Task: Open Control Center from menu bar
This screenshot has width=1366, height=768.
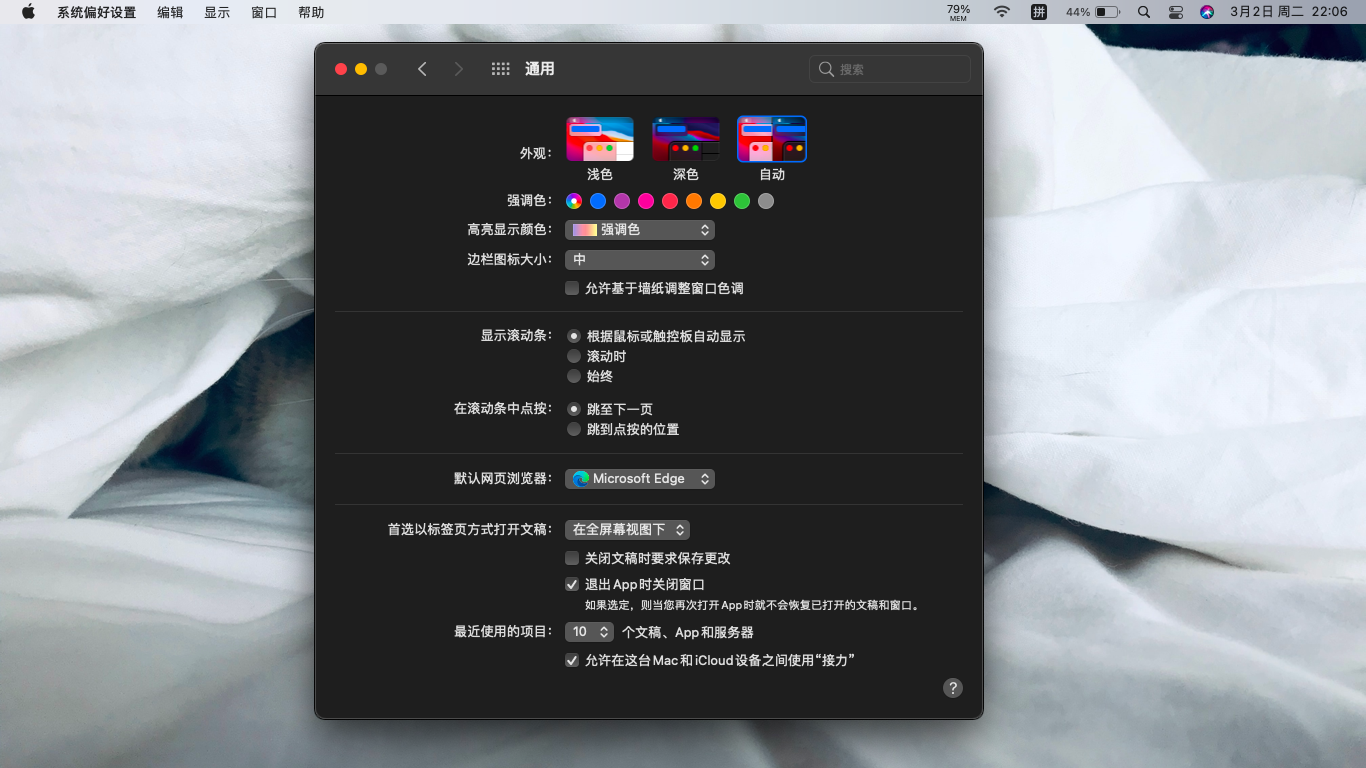Action: (x=1176, y=12)
